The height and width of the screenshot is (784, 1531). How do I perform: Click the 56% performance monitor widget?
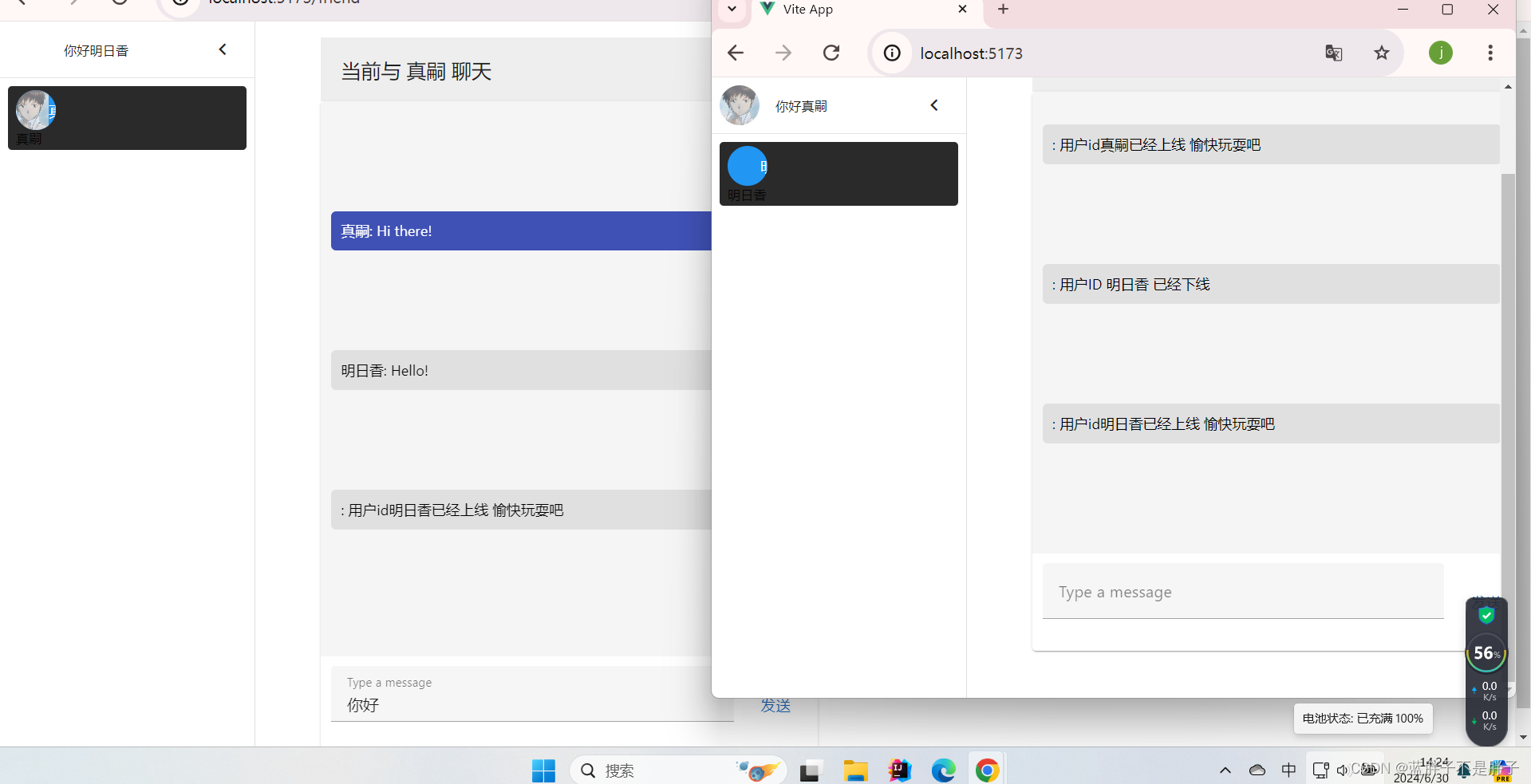point(1486,654)
